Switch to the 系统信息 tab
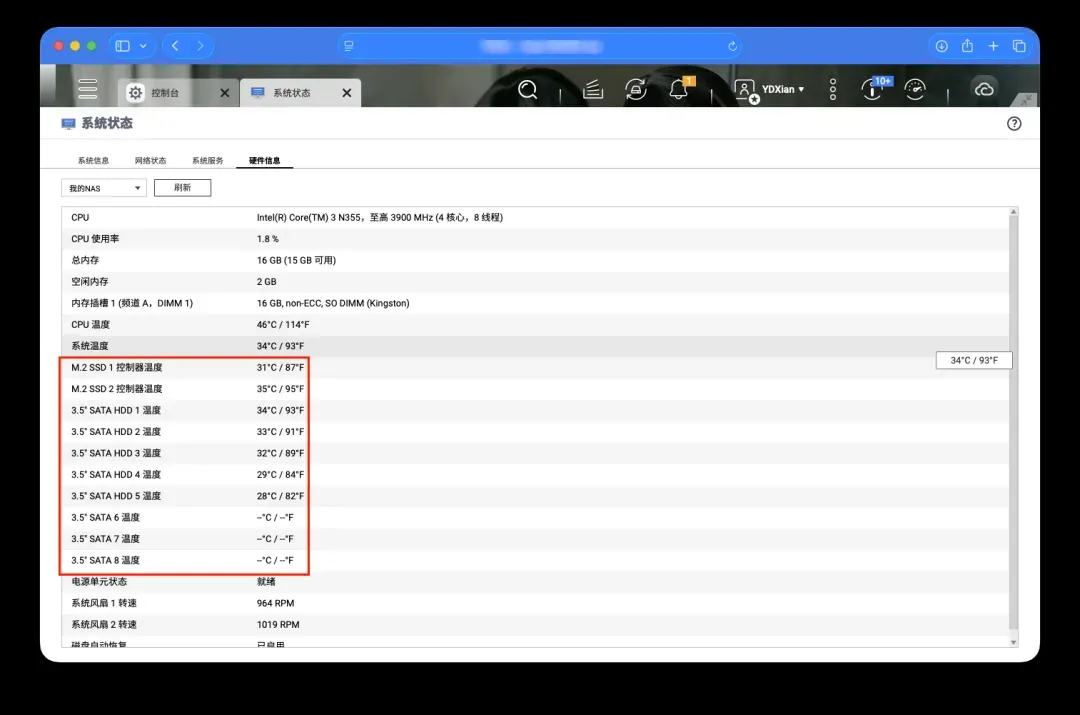 [93, 161]
